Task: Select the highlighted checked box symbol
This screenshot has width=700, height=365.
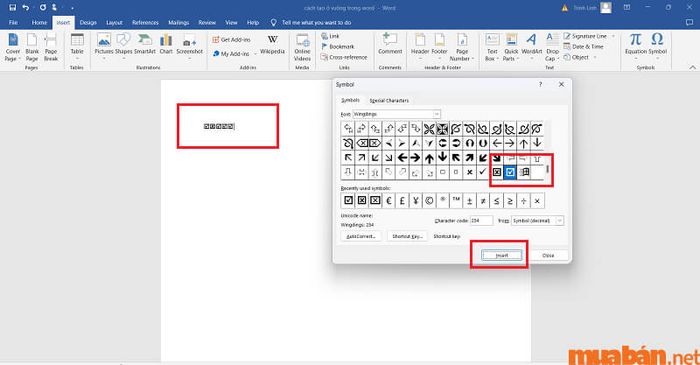Action: click(x=510, y=172)
